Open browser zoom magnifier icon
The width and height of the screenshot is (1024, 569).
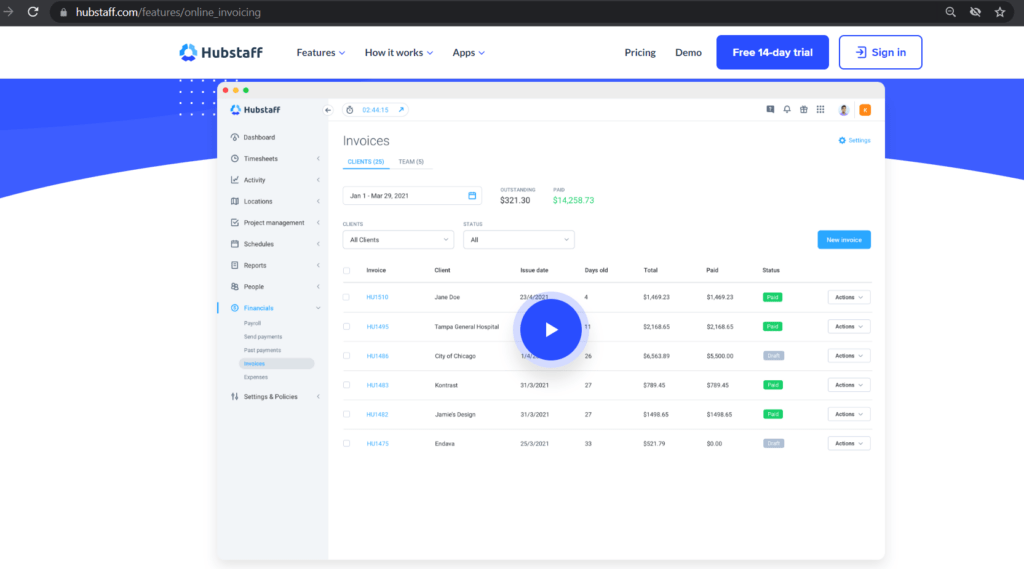pyautogui.click(x=951, y=12)
